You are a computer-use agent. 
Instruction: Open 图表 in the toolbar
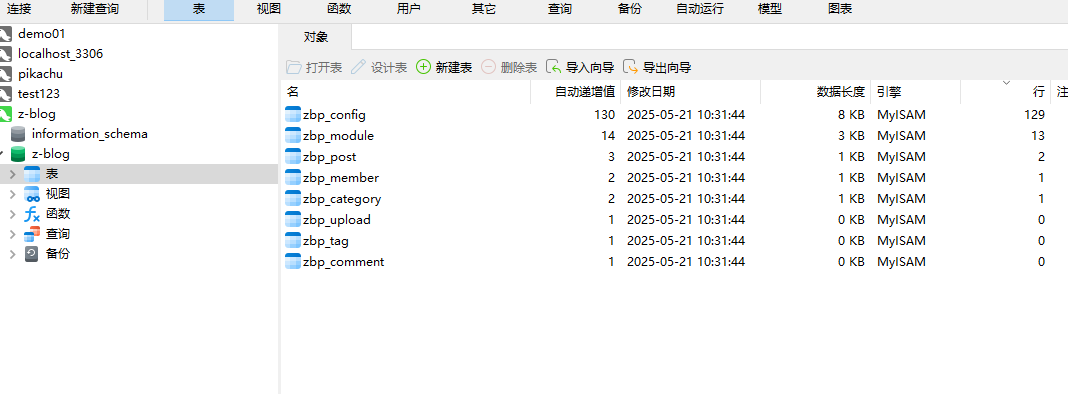coord(840,10)
